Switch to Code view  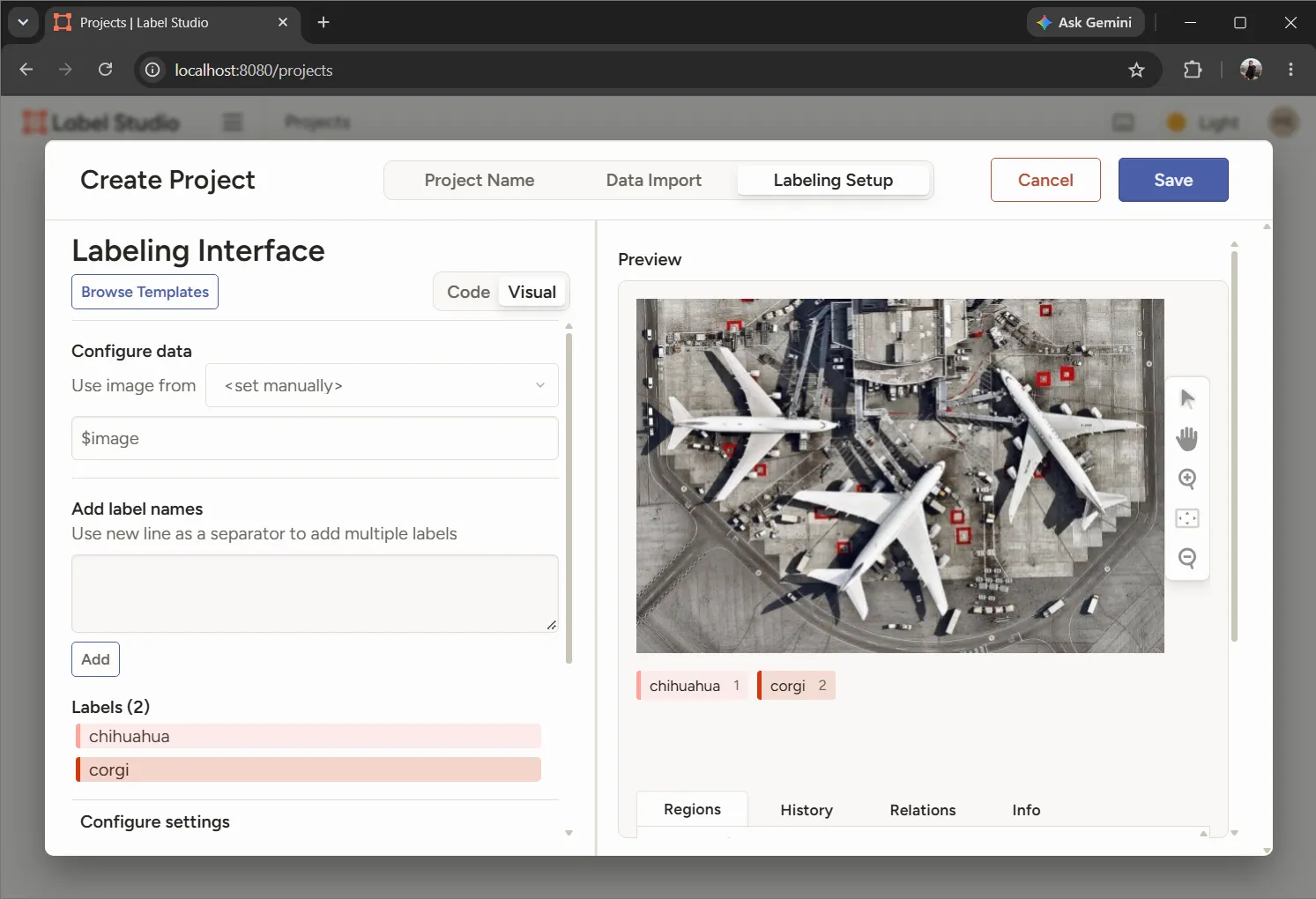468,292
